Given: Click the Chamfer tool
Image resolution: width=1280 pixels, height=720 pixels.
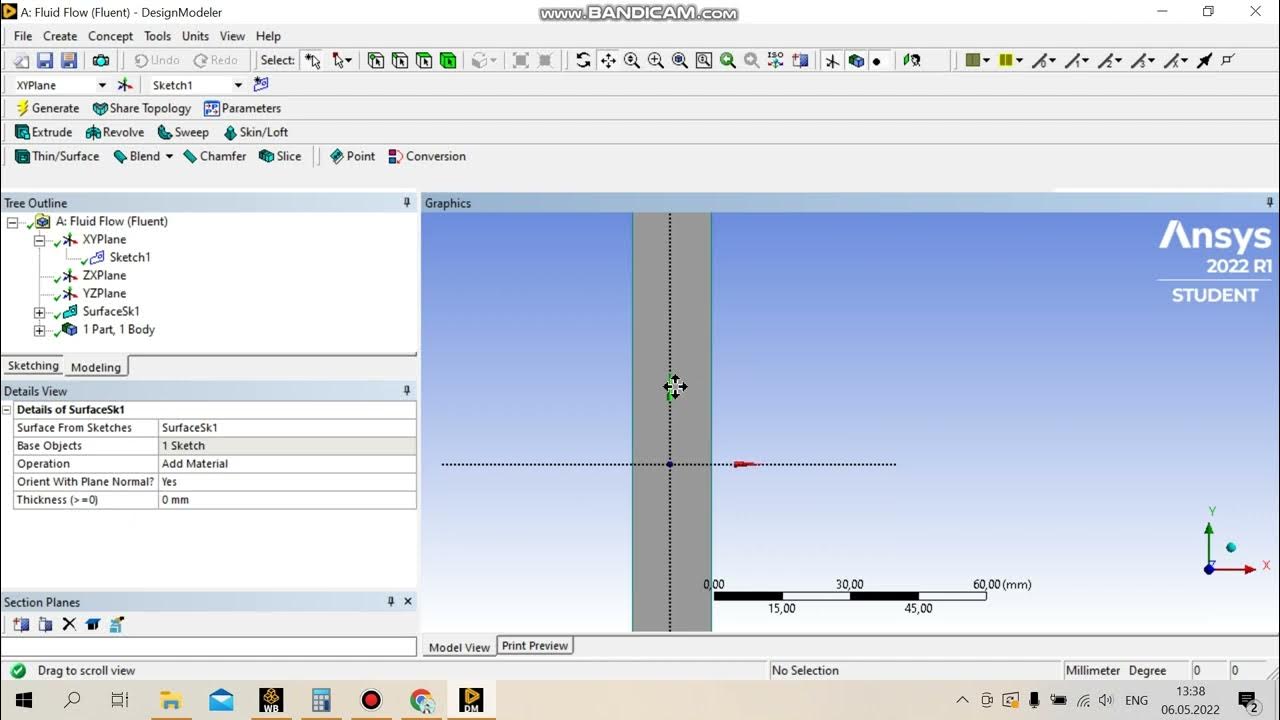Looking at the screenshot, I should click(x=214, y=156).
